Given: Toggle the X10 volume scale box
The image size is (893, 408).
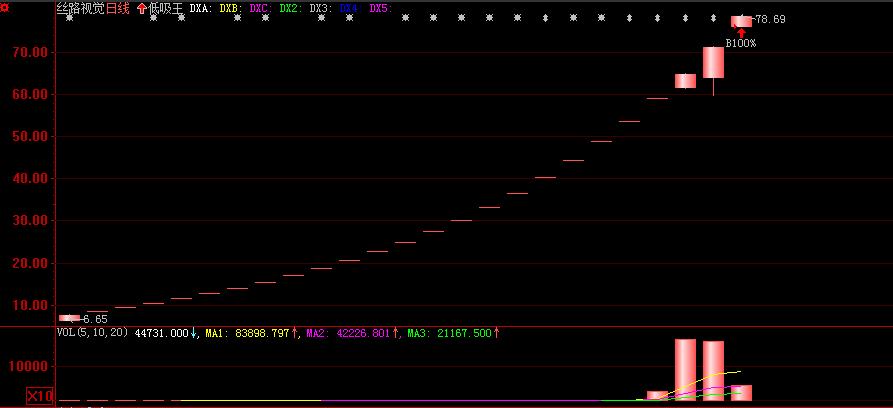Looking at the screenshot, I should tap(40, 395).
